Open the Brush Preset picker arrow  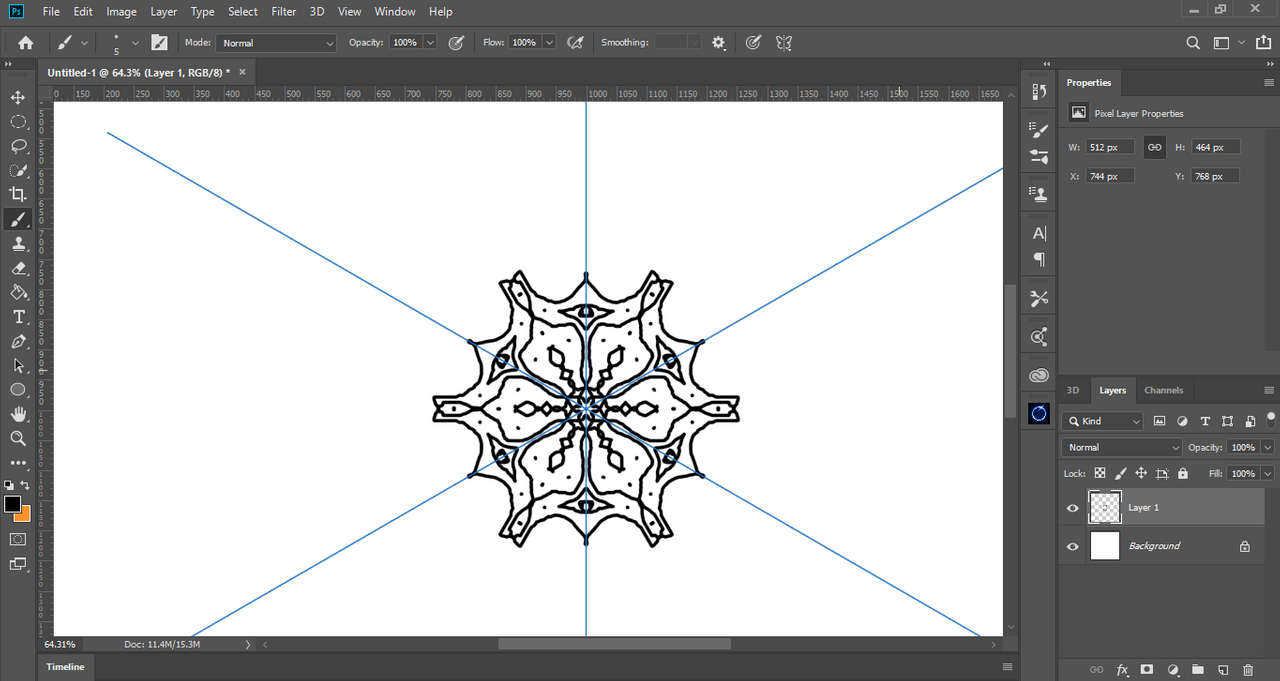coord(136,43)
